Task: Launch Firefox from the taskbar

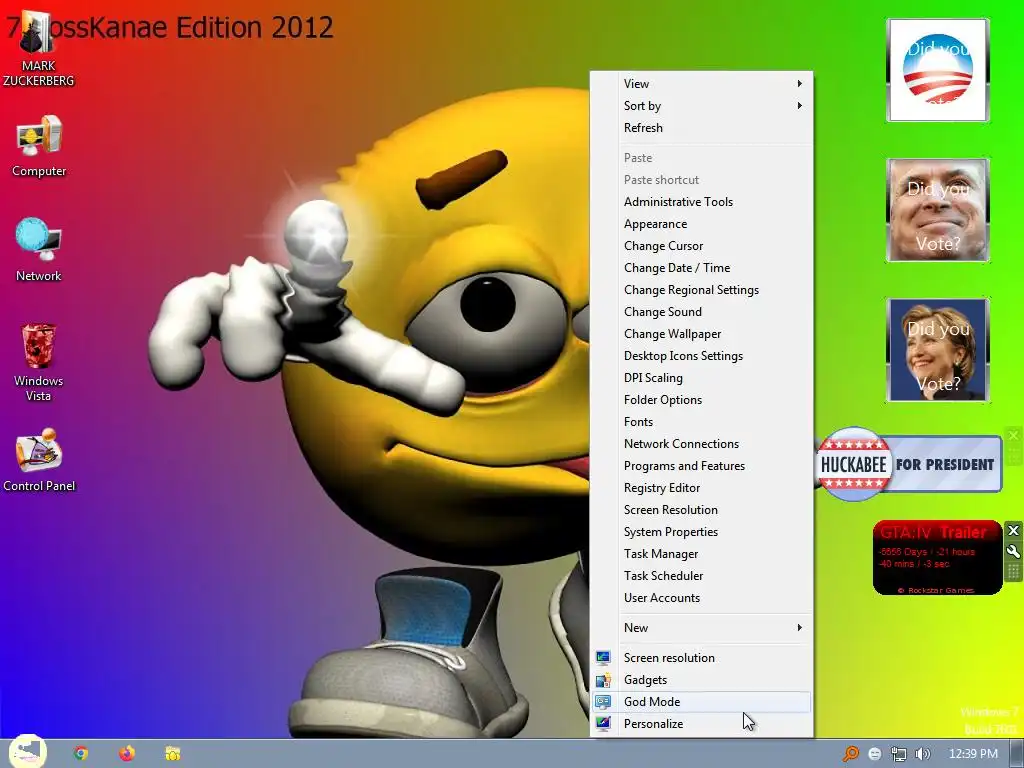Action: [127, 754]
